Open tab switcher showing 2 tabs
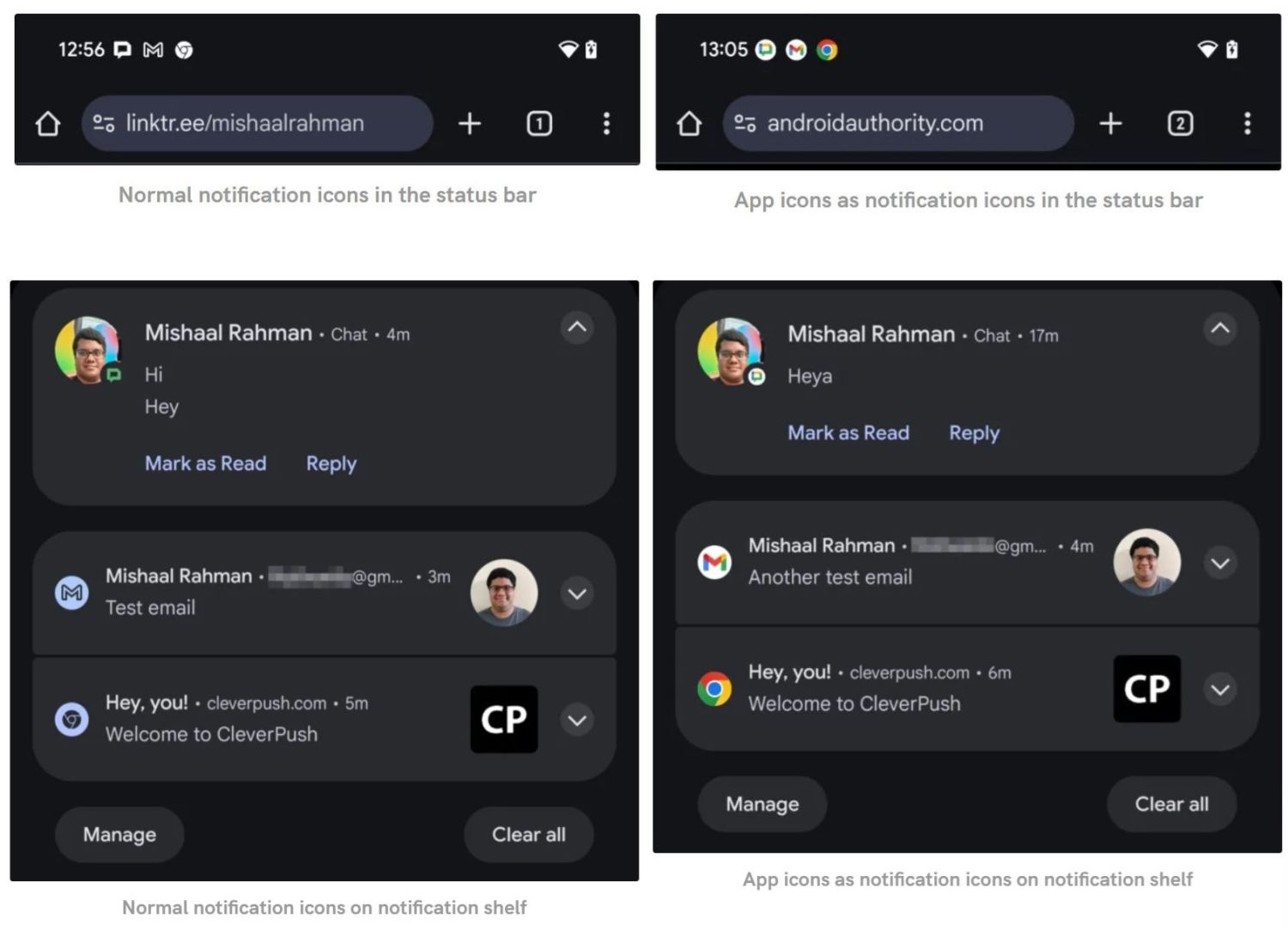This screenshot has height=937, width=1288. pyautogui.click(x=1180, y=124)
